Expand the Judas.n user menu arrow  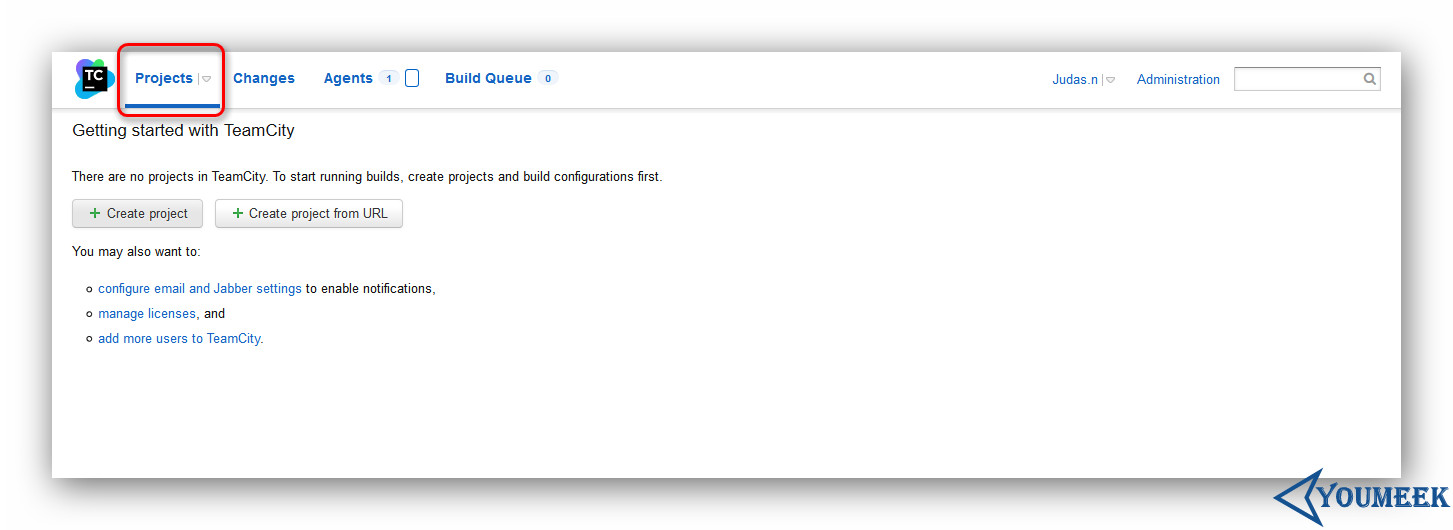tap(1110, 80)
